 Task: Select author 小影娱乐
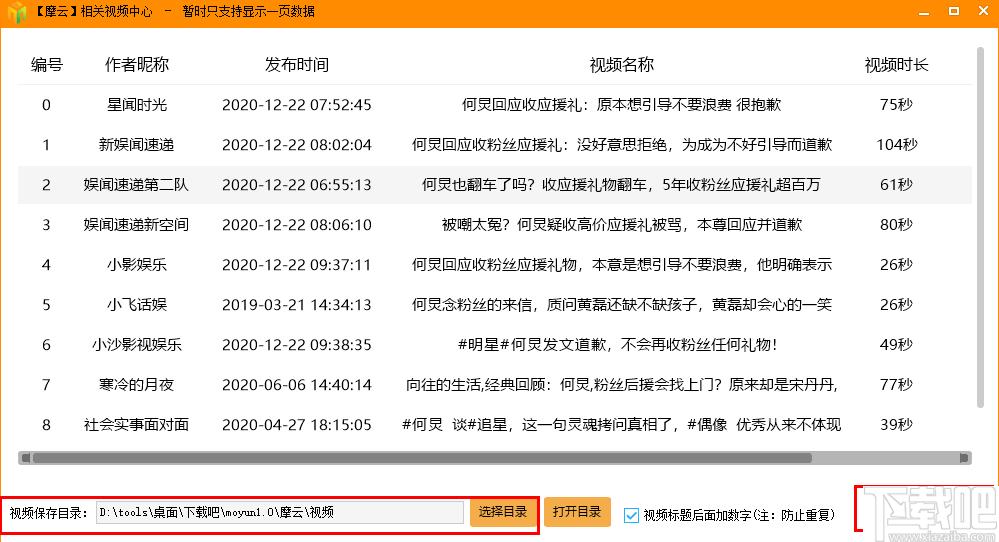(136, 265)
